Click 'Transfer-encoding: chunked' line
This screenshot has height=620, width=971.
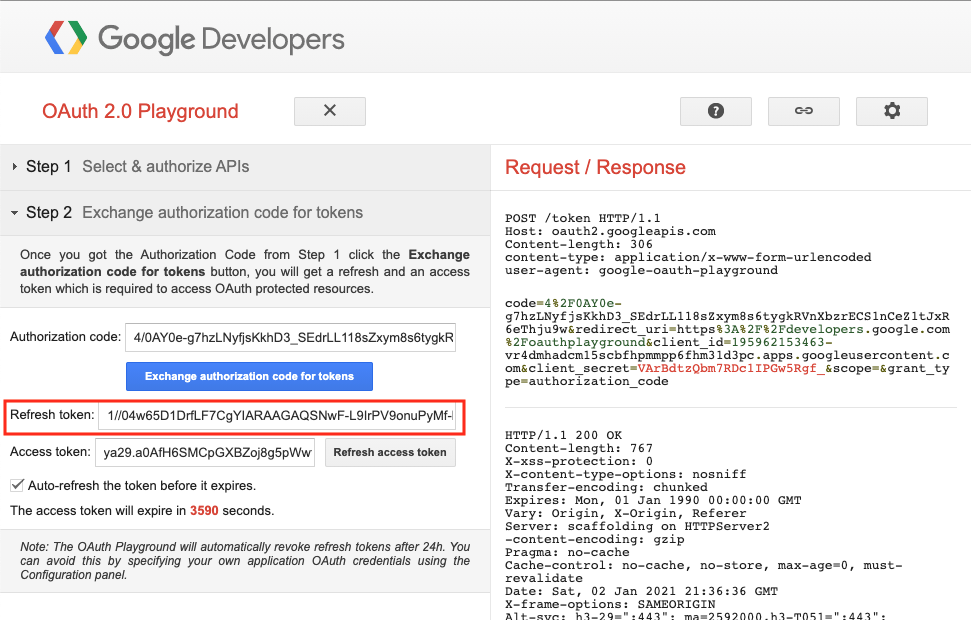pyautogui.click(x=606, y=487)
